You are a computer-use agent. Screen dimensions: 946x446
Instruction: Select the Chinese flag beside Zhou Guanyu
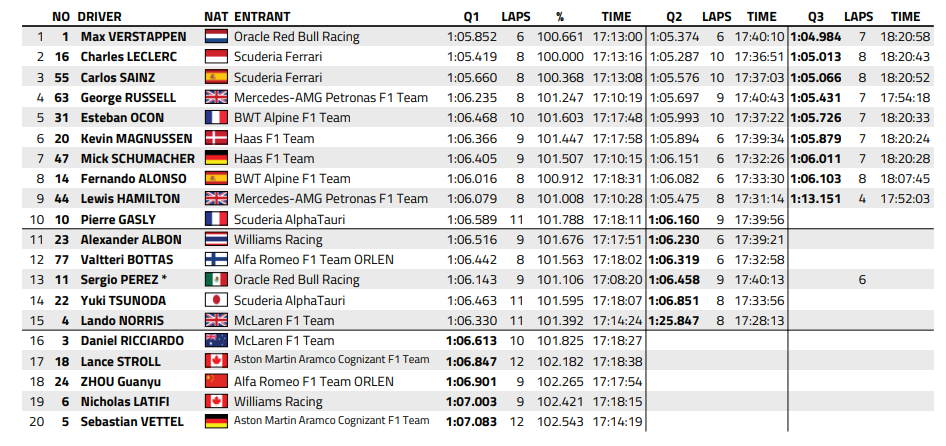coord(216,381)
